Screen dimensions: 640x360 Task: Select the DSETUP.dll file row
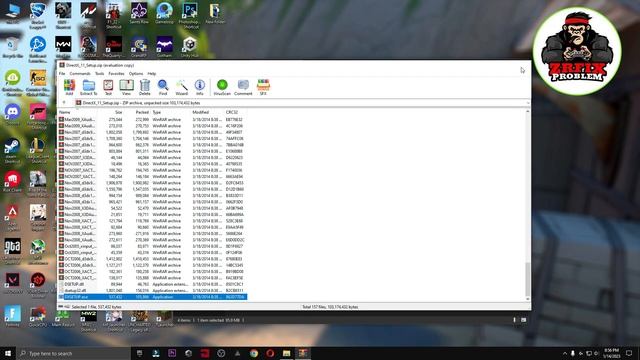click(x=153, y=284)
